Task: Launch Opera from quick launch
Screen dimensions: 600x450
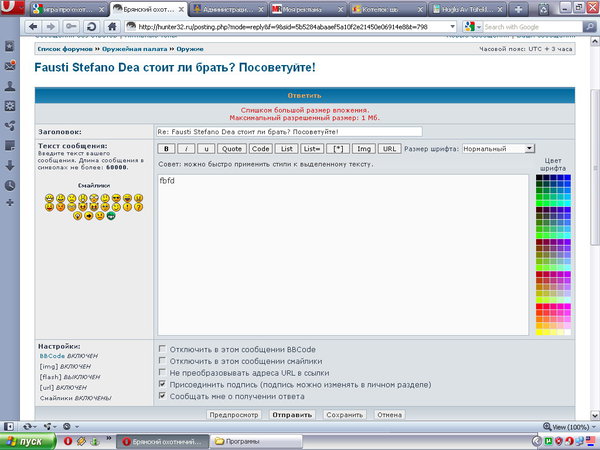Action: tap(68, 441)
